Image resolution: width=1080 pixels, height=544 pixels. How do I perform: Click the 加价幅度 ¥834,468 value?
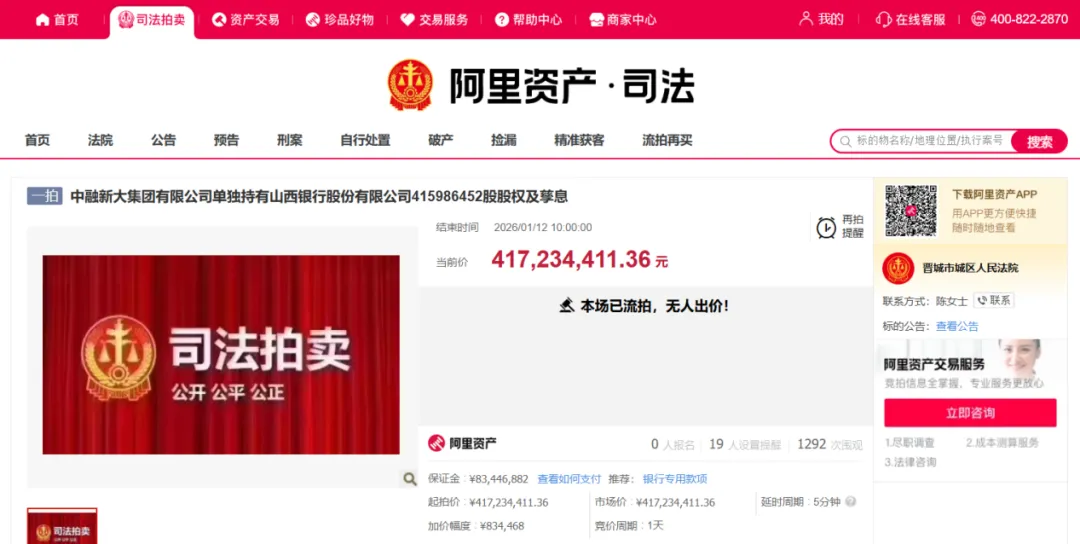click(x=502, y=525)
